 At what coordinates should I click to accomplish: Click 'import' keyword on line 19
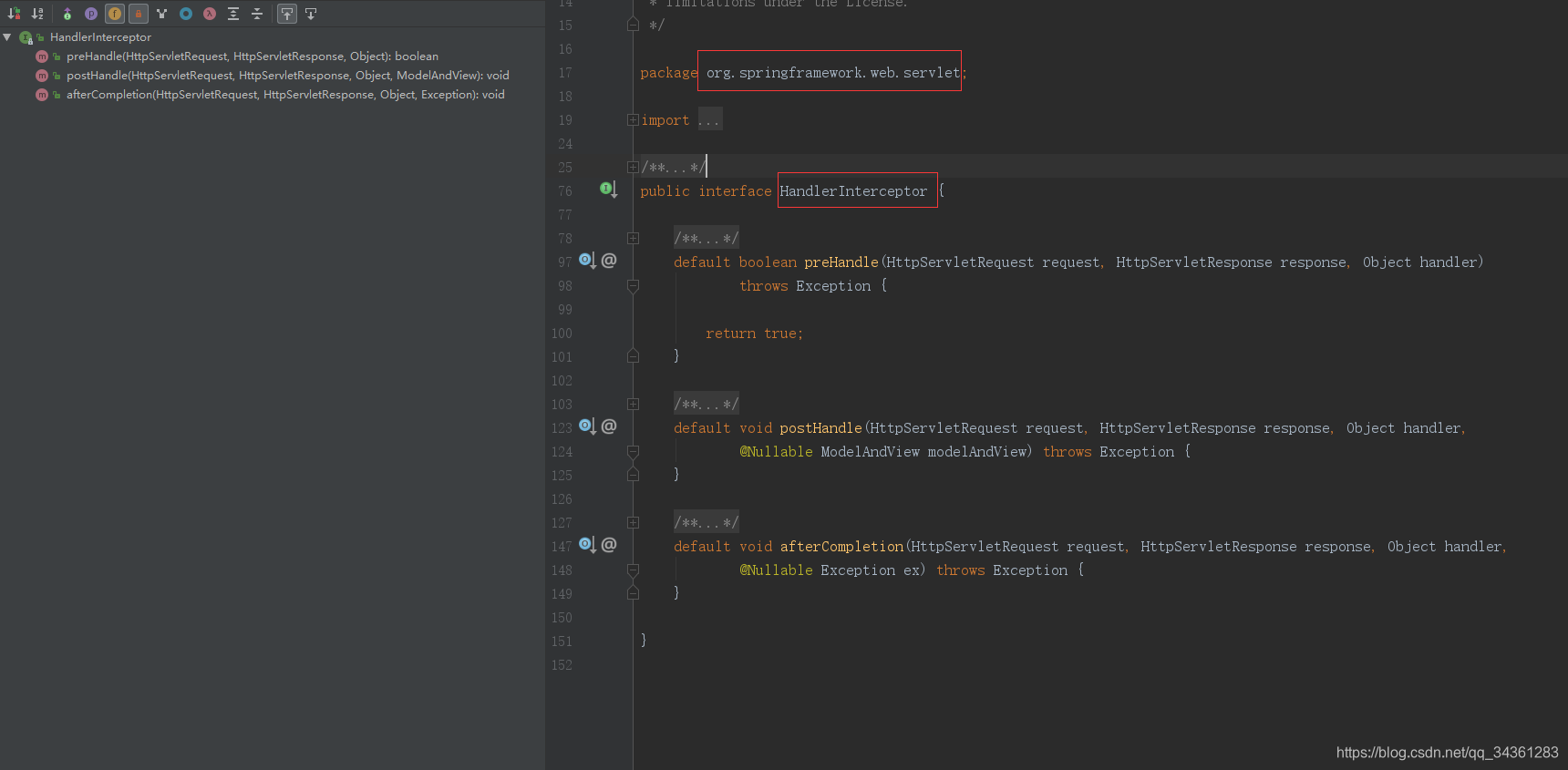(x=665, y=119)
